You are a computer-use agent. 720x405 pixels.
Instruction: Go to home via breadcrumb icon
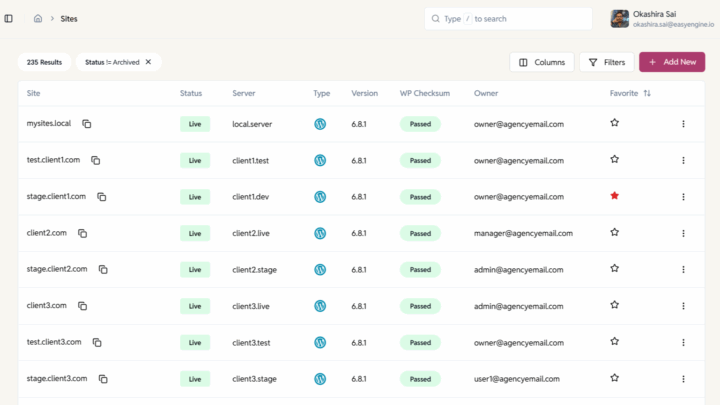(38, 18)
